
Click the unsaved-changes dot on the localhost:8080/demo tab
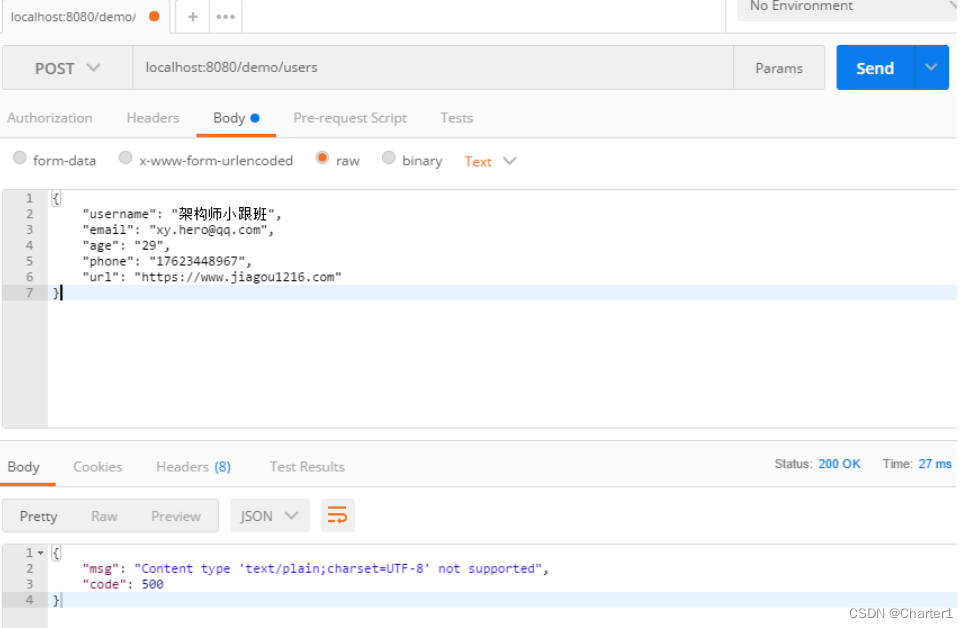point(156,16)
